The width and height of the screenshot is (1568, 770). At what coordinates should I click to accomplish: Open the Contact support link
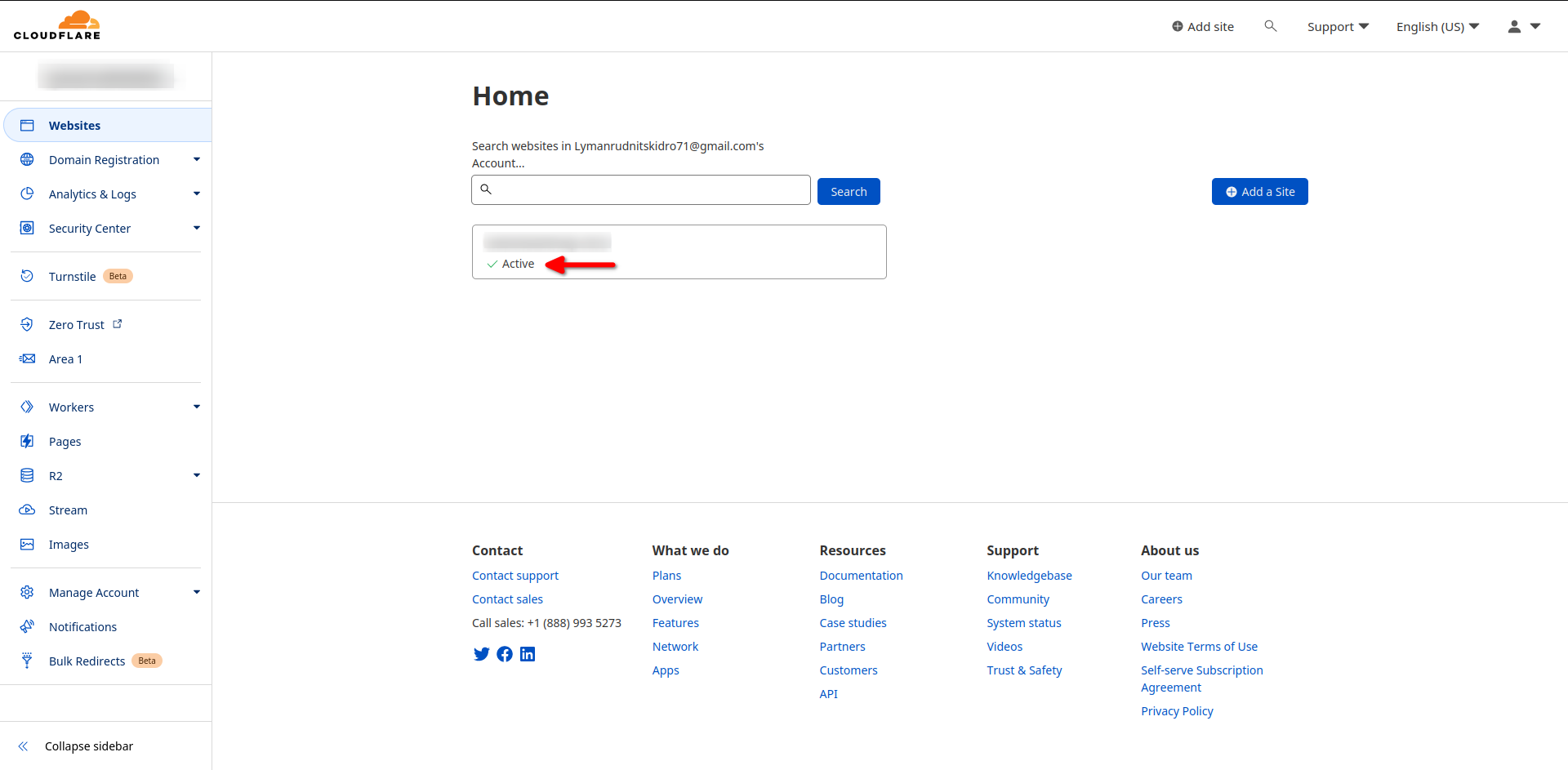[x=515, y=576]
